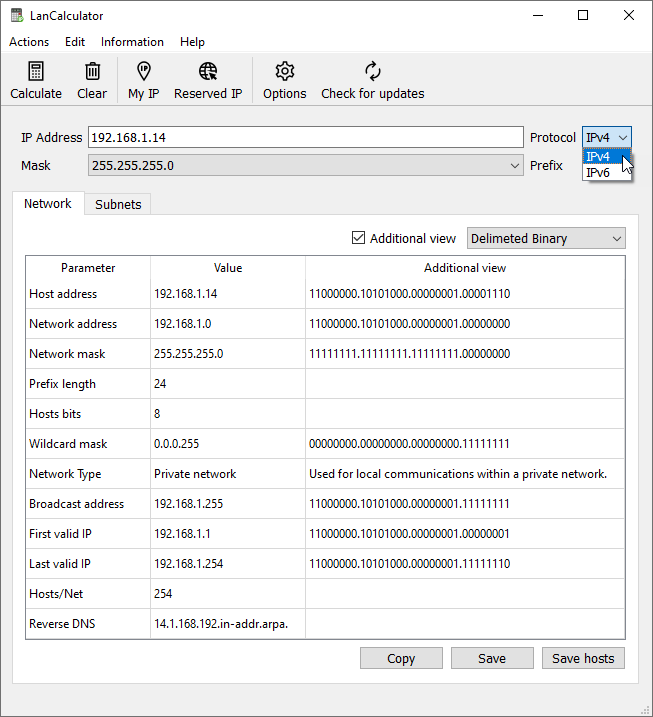Select Hosts/Net value 254
The height and width of the screenshot is (717, 653).
pyautogui.click(x=228, y=594)
